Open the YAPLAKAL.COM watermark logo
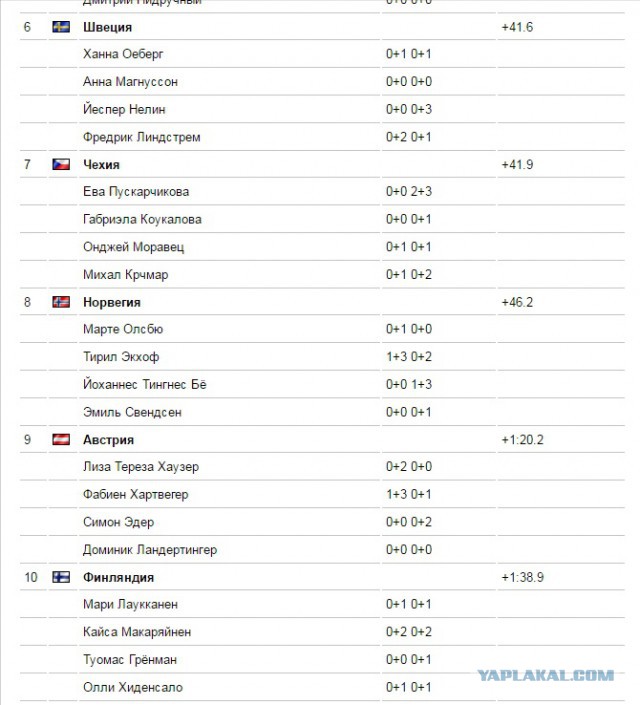Viewport: 640px width, 705px height. tap(546, 675)
